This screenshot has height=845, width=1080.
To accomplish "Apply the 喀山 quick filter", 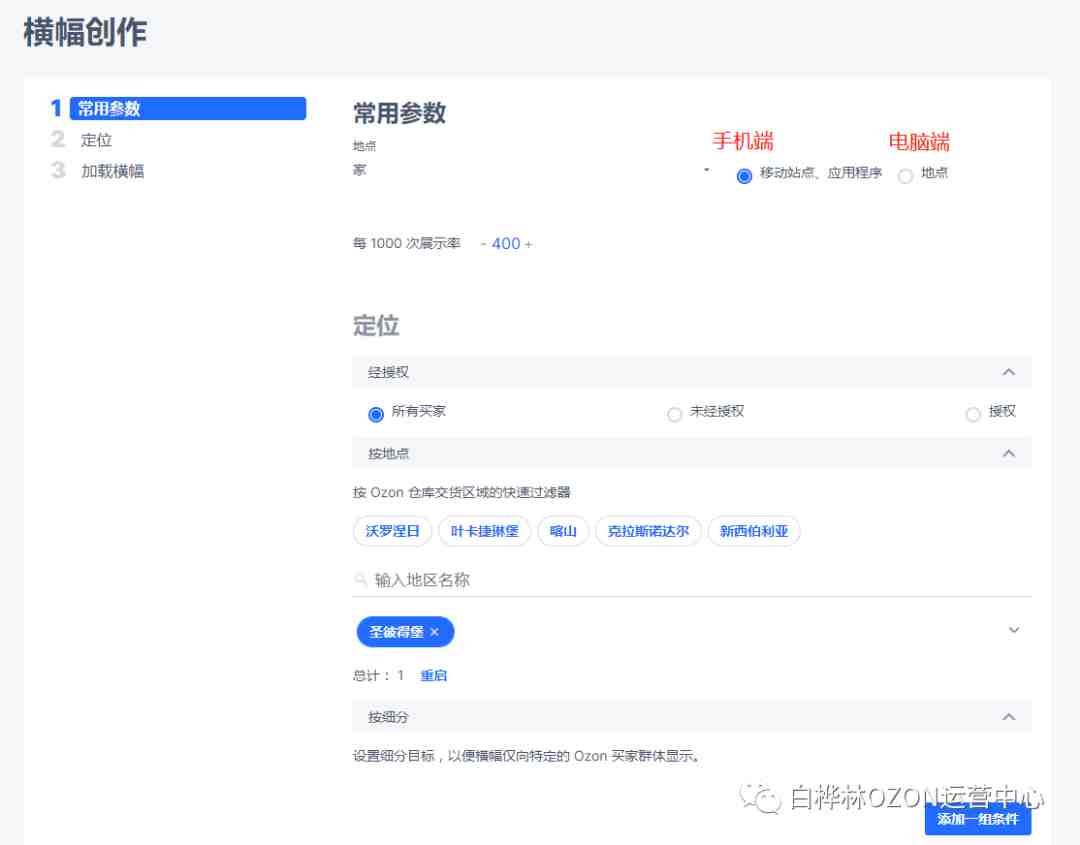I will point(563,531).
